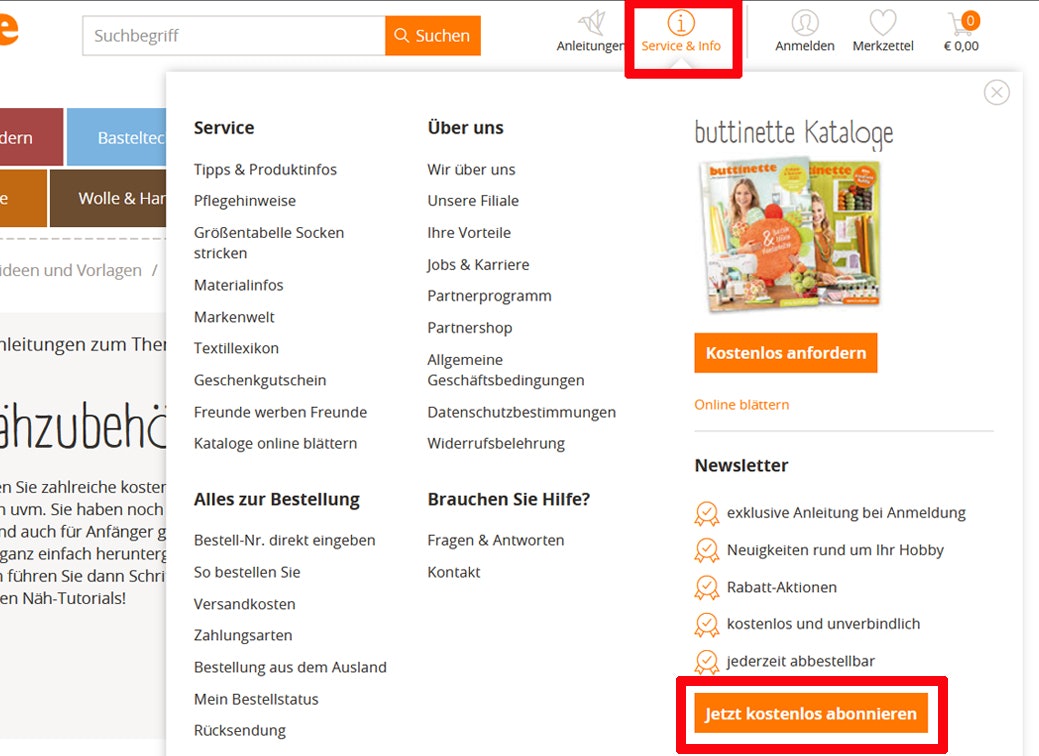Open Größentabelle Socken stricken
The height and width of the screenshot is (756, 1039).
coord(269,242)
